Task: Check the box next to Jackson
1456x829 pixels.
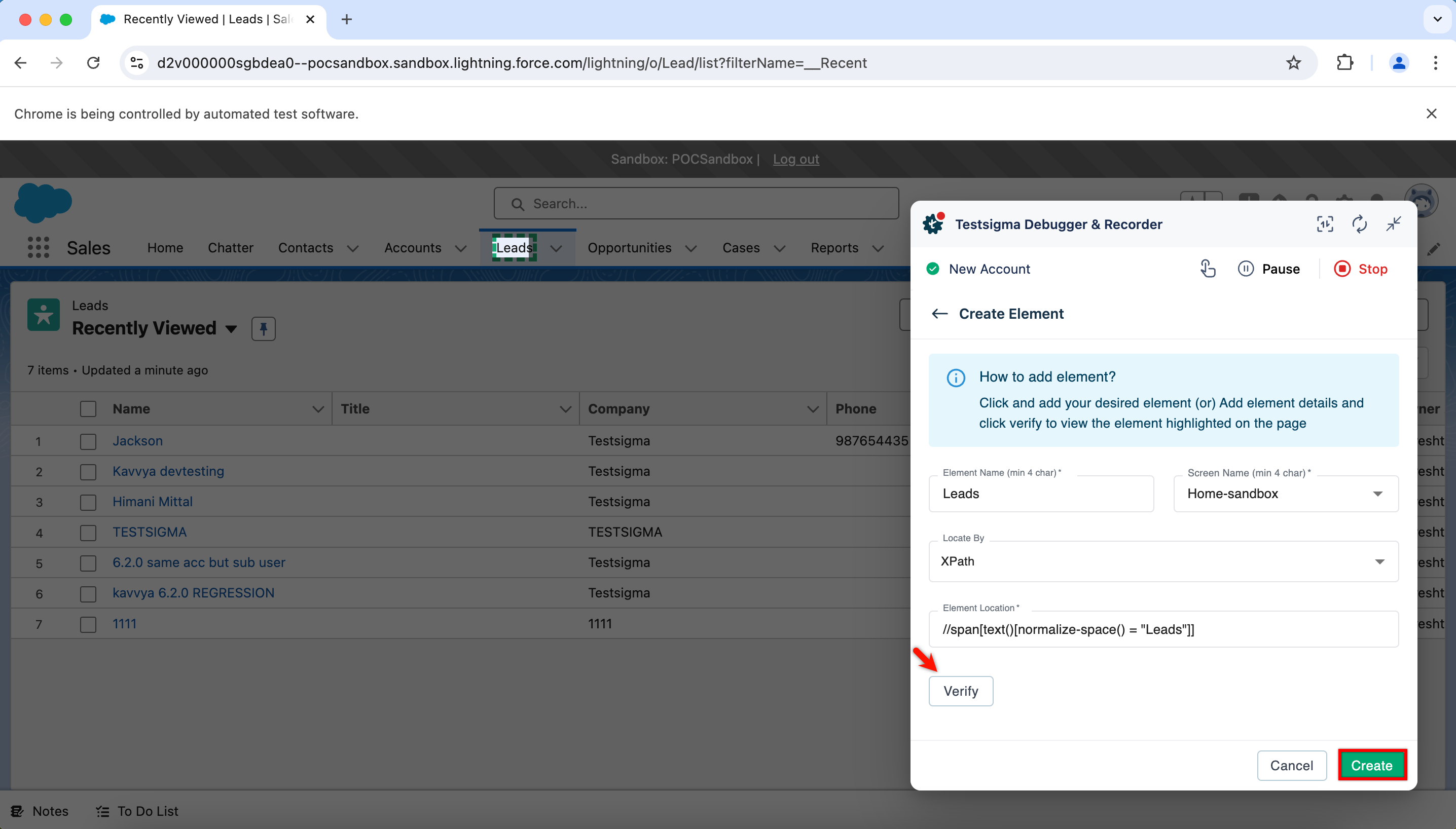Action: coord(88,441)
